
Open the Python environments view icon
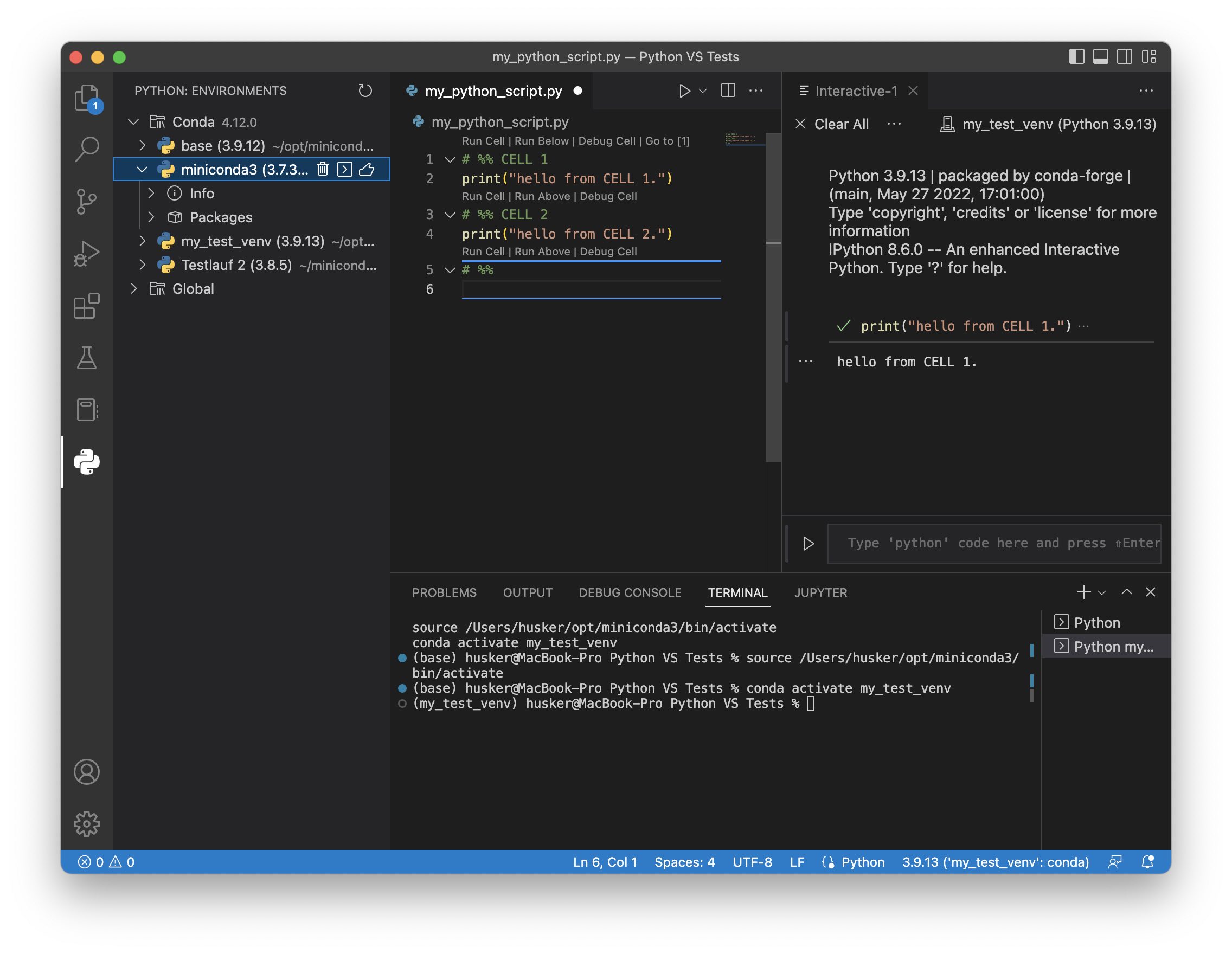tap(86, 462)
